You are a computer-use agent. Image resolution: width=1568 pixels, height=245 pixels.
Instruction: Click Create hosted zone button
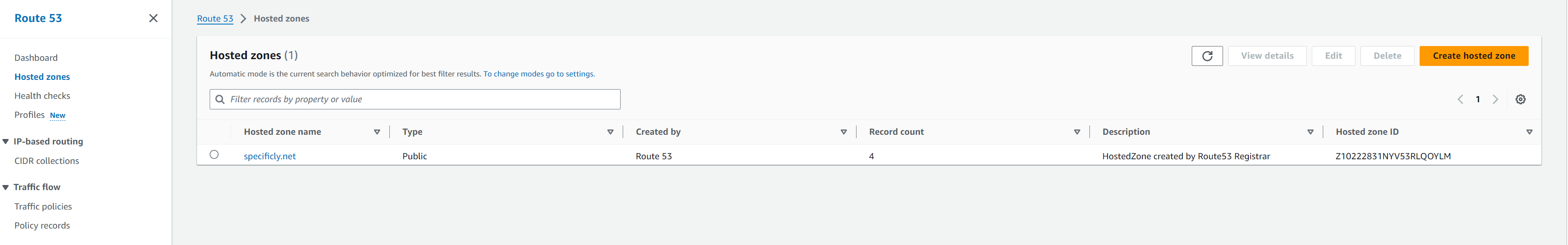click(1474, 56)
